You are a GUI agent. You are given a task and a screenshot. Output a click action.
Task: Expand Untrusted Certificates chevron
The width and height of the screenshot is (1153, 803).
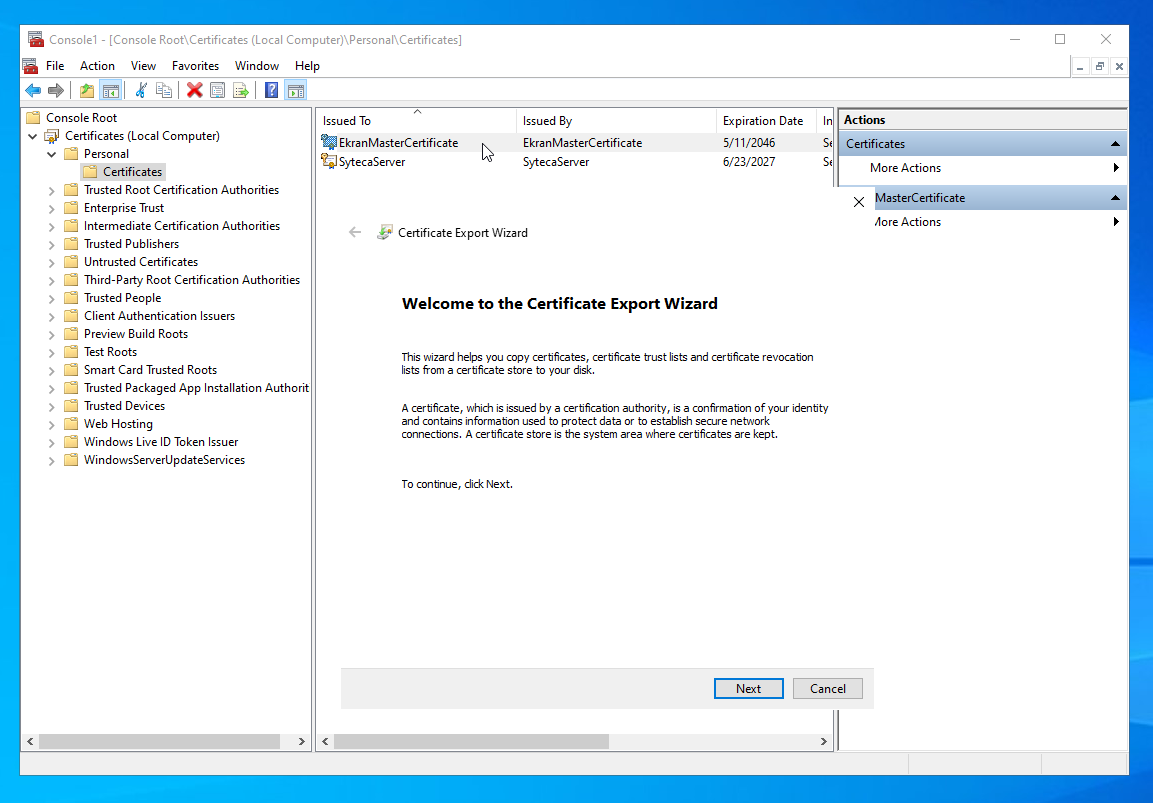point(51,263)
